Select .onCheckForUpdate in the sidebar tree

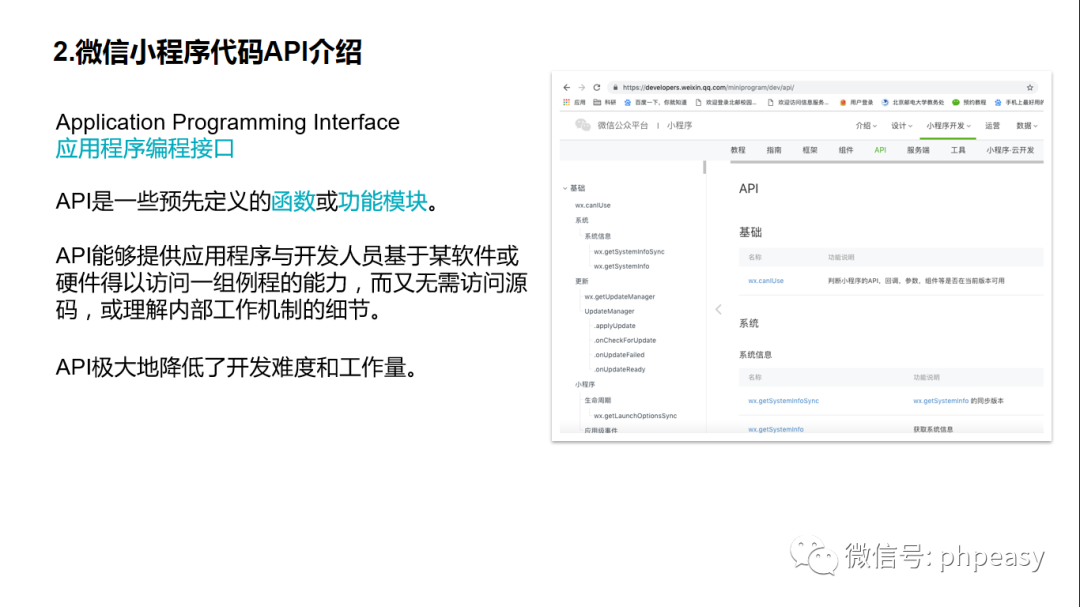625,340
